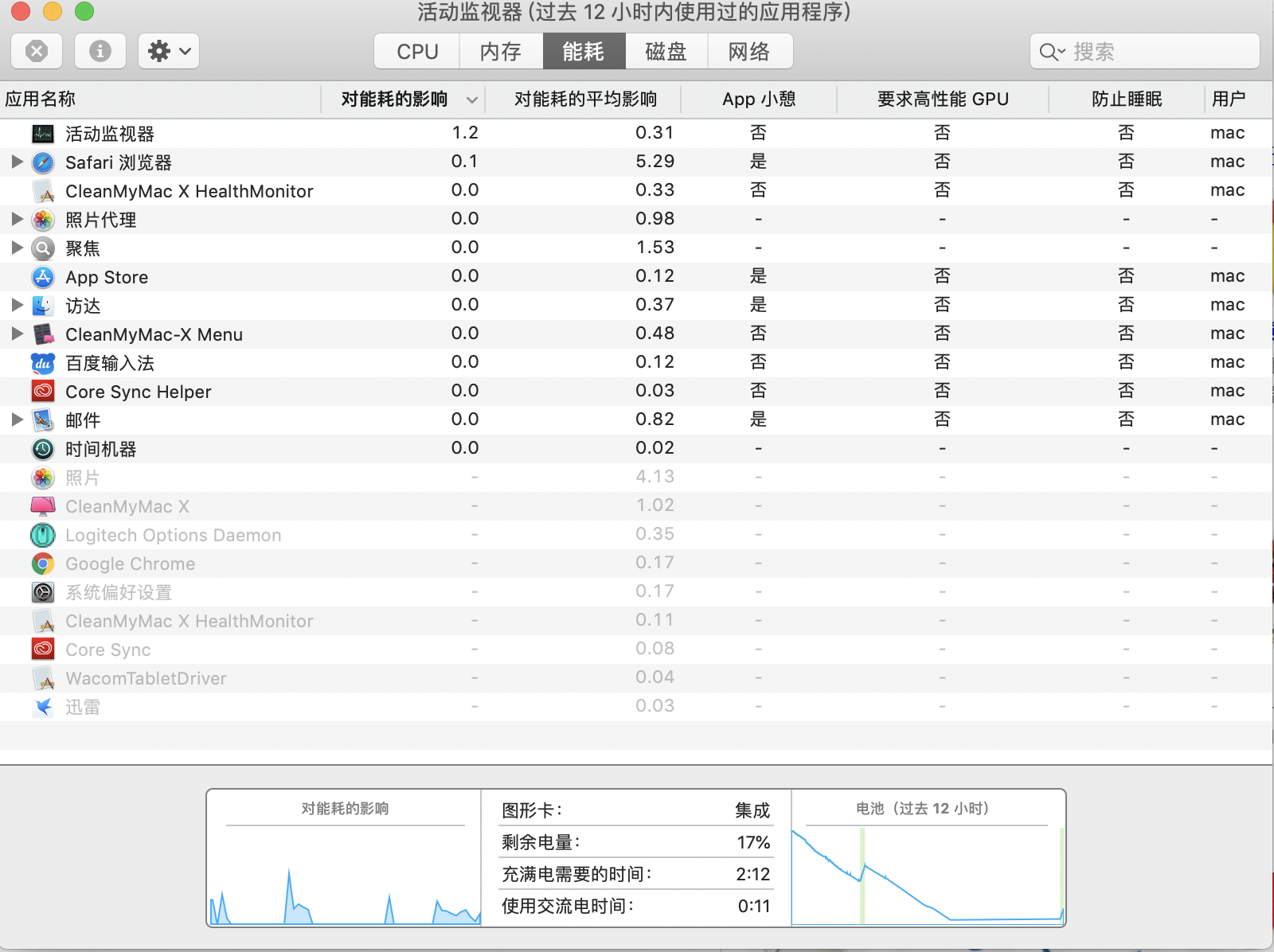Select the 网络 tab
1274x952 pixels.
749,52
